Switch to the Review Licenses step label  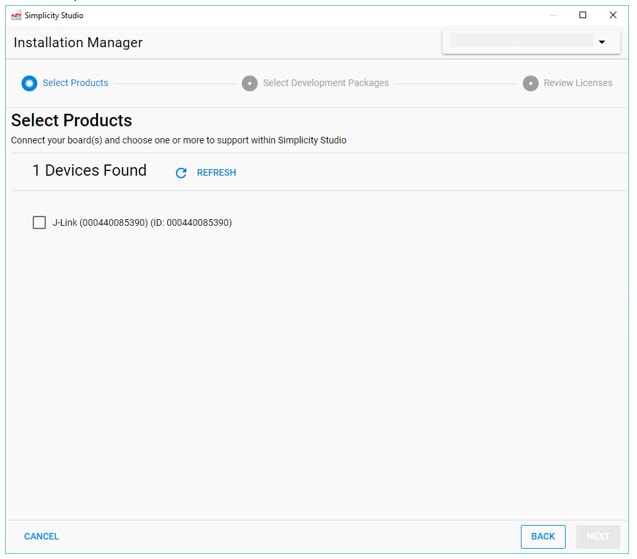click(x=577, y=83)
